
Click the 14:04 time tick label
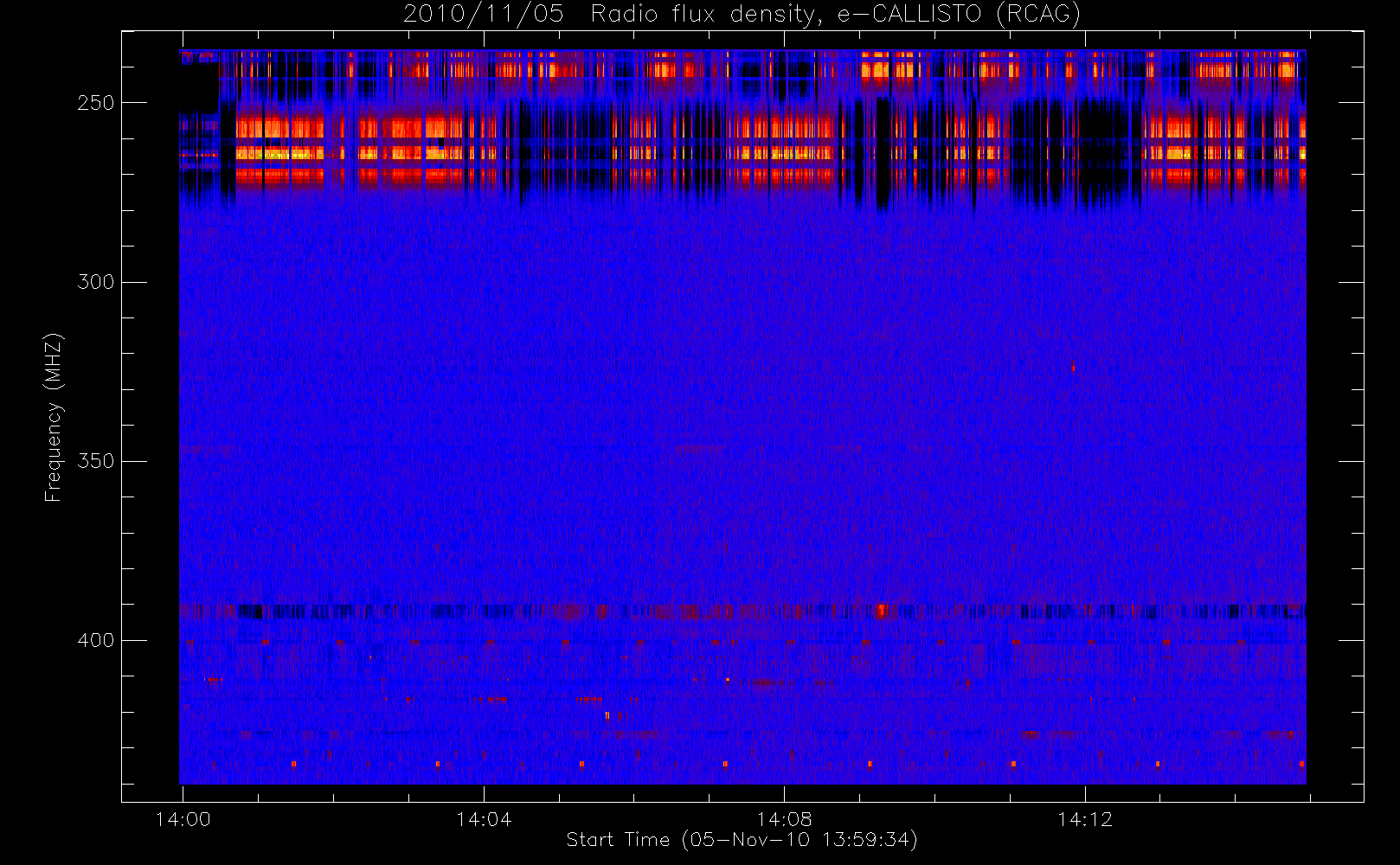484,819
